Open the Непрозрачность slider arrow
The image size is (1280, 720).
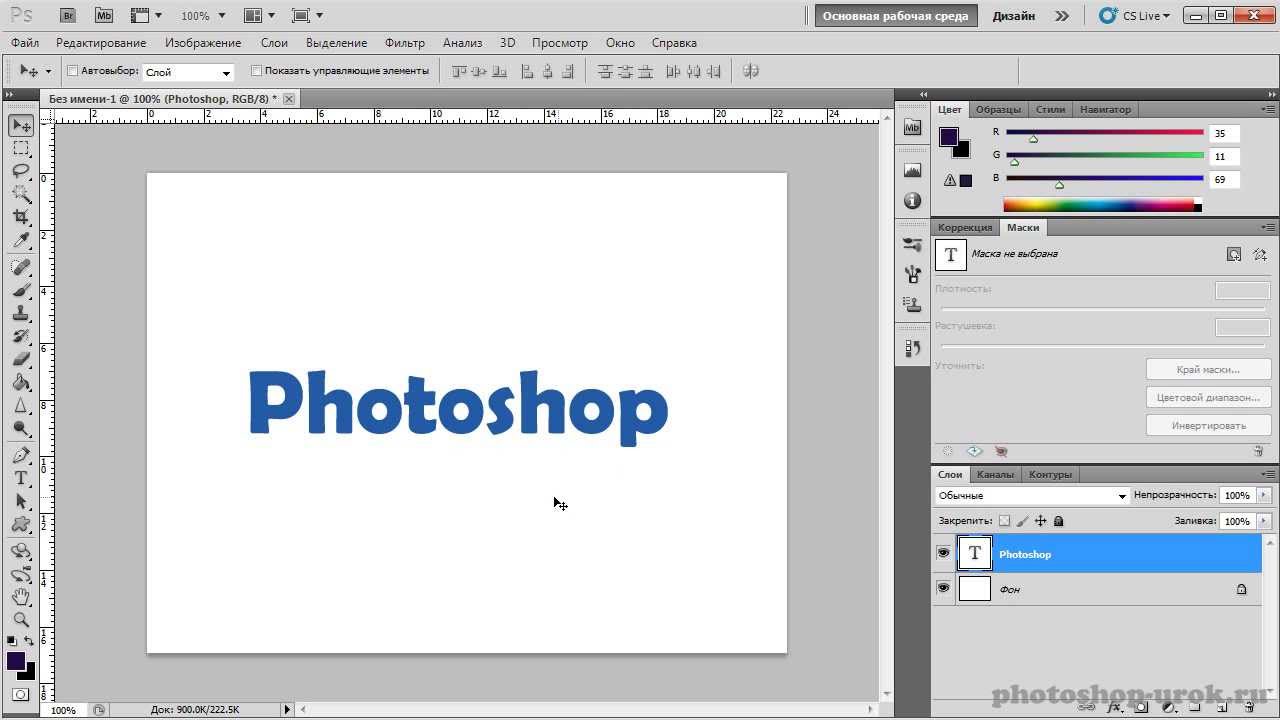point(1263,495)
